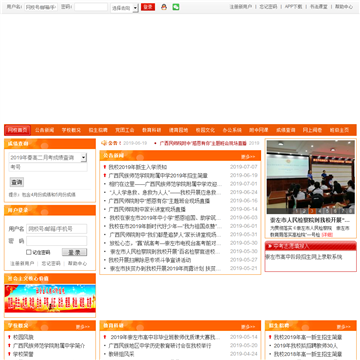The width and height of the screenshot is (360, 360).
Task: Click the 社会主义核心价值 banner image
Action: pyautogui.click(x=50, y=298)
